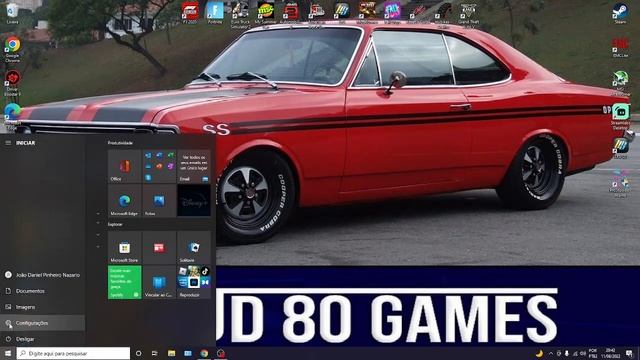Open the green Spotify tile
This screenshot has width=640, height=360.
tap(124, 282)
